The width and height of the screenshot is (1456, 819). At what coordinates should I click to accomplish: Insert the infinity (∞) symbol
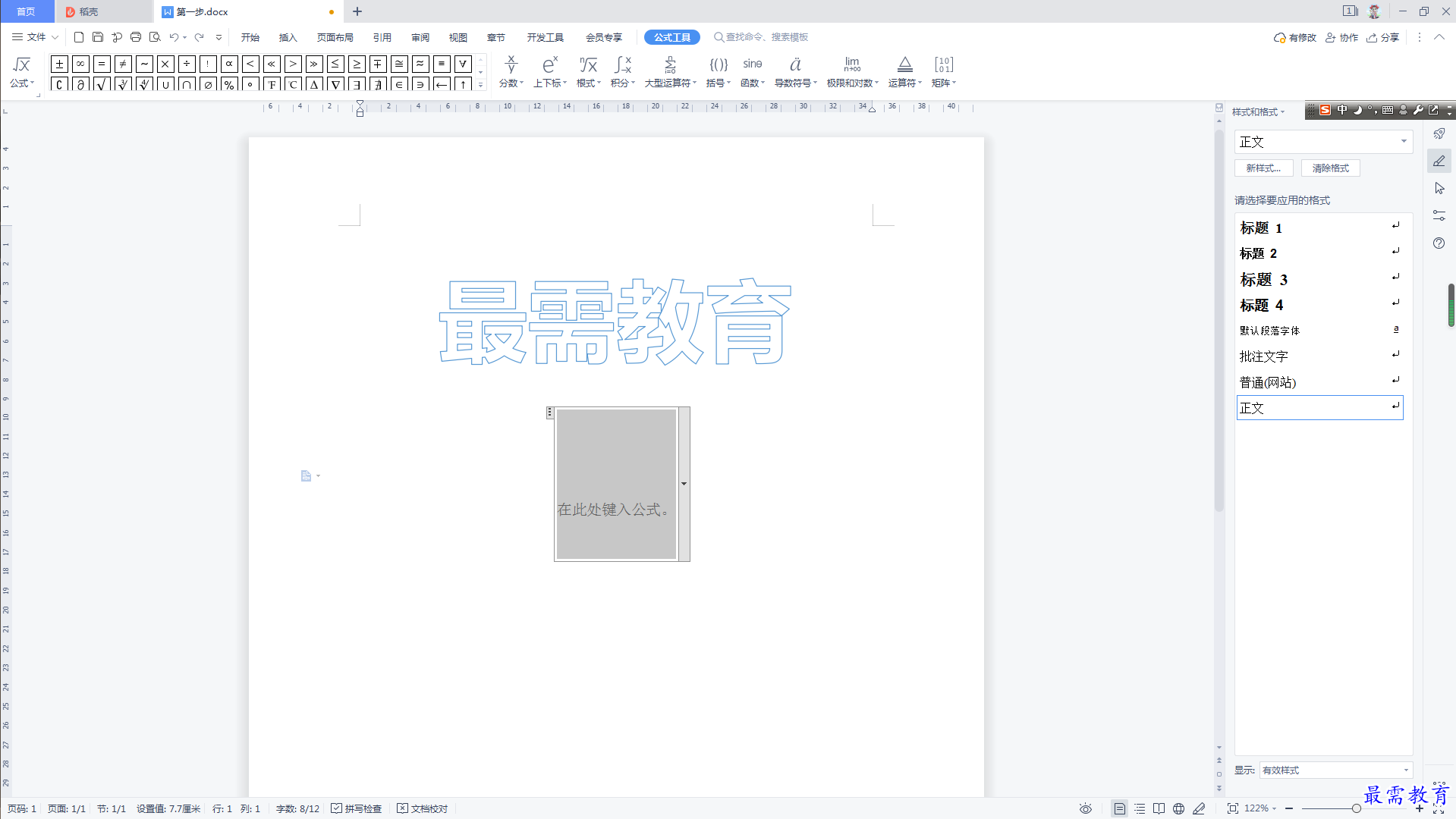click(x=80, y=64)
